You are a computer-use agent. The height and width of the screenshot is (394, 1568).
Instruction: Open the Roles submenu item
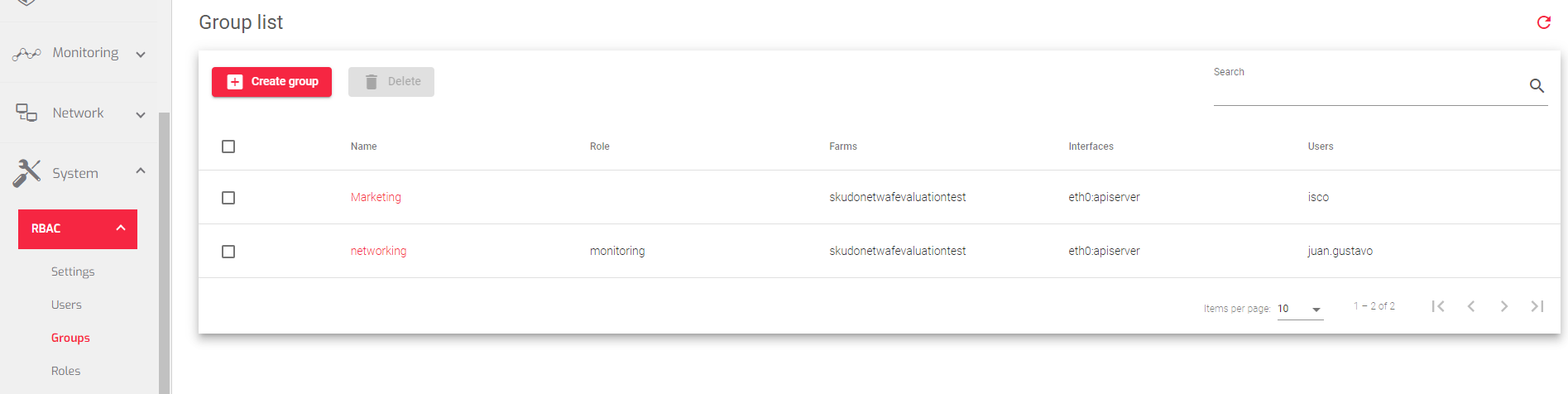point(65,371)
